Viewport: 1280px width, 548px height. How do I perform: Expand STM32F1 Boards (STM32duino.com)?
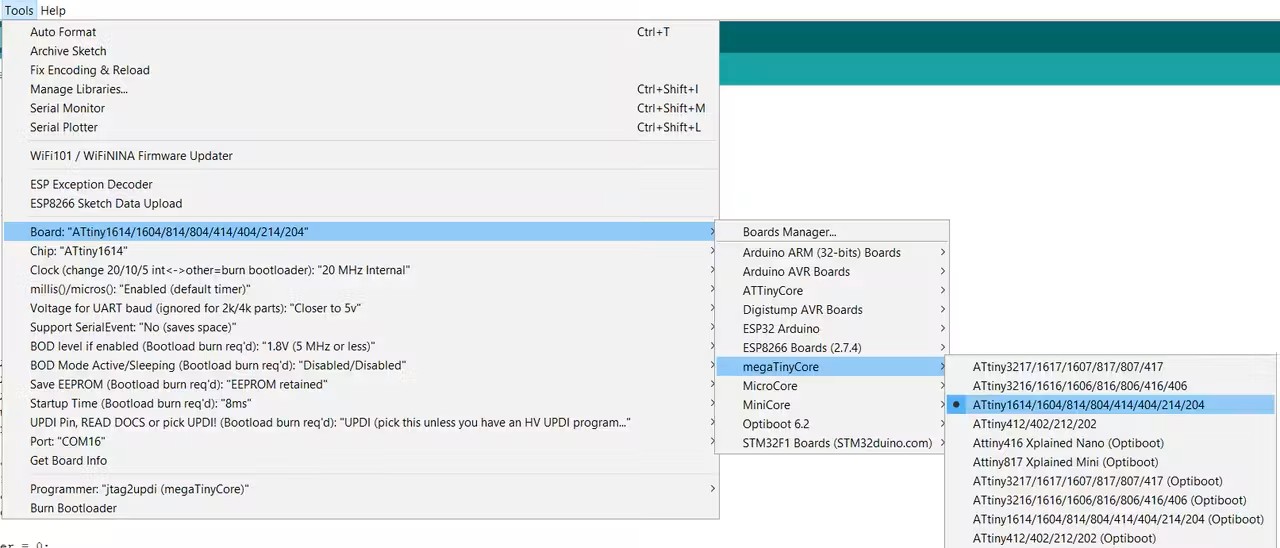[x=832, y=443]
